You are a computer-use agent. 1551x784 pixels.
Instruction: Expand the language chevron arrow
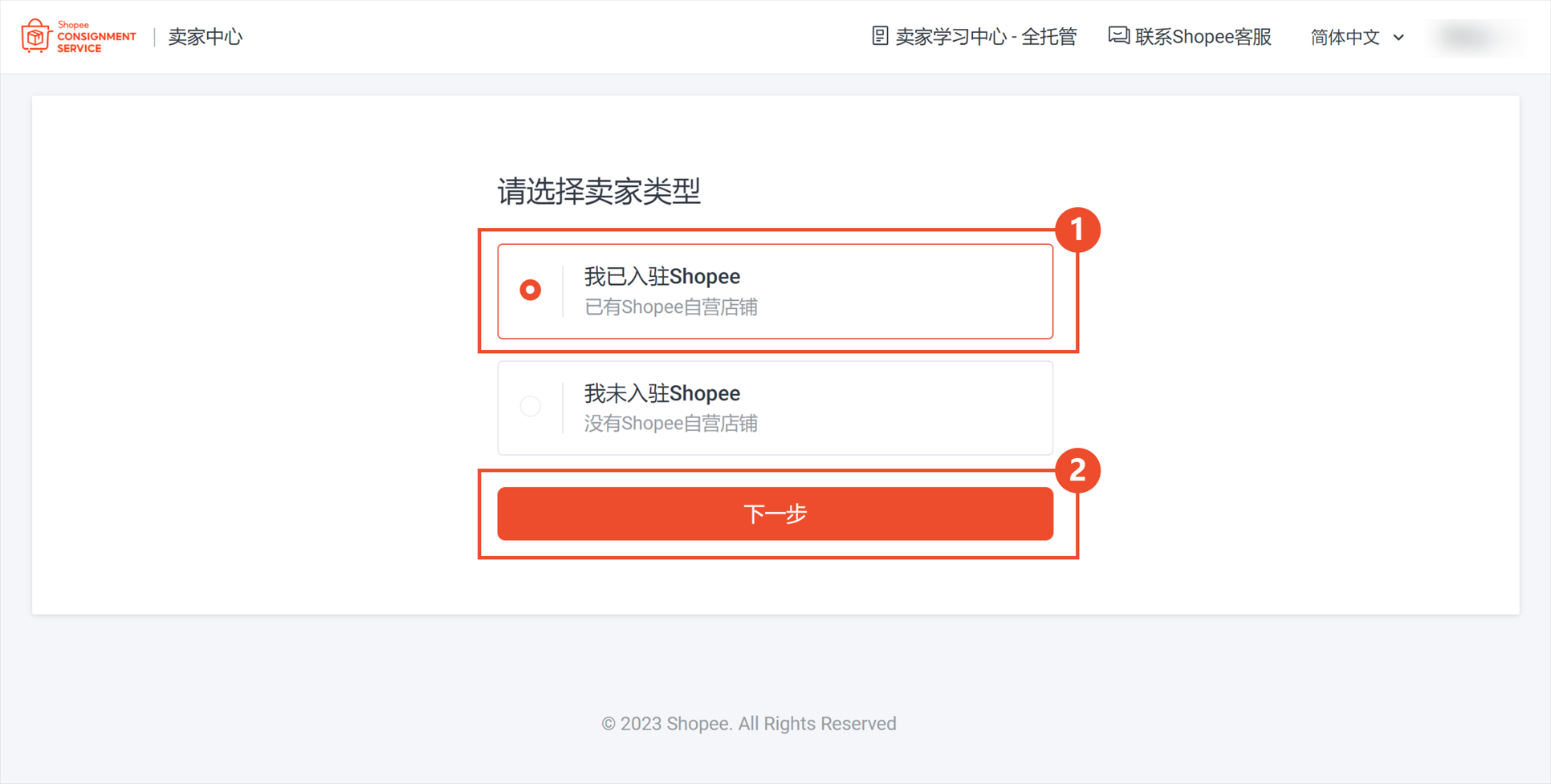1398,38
